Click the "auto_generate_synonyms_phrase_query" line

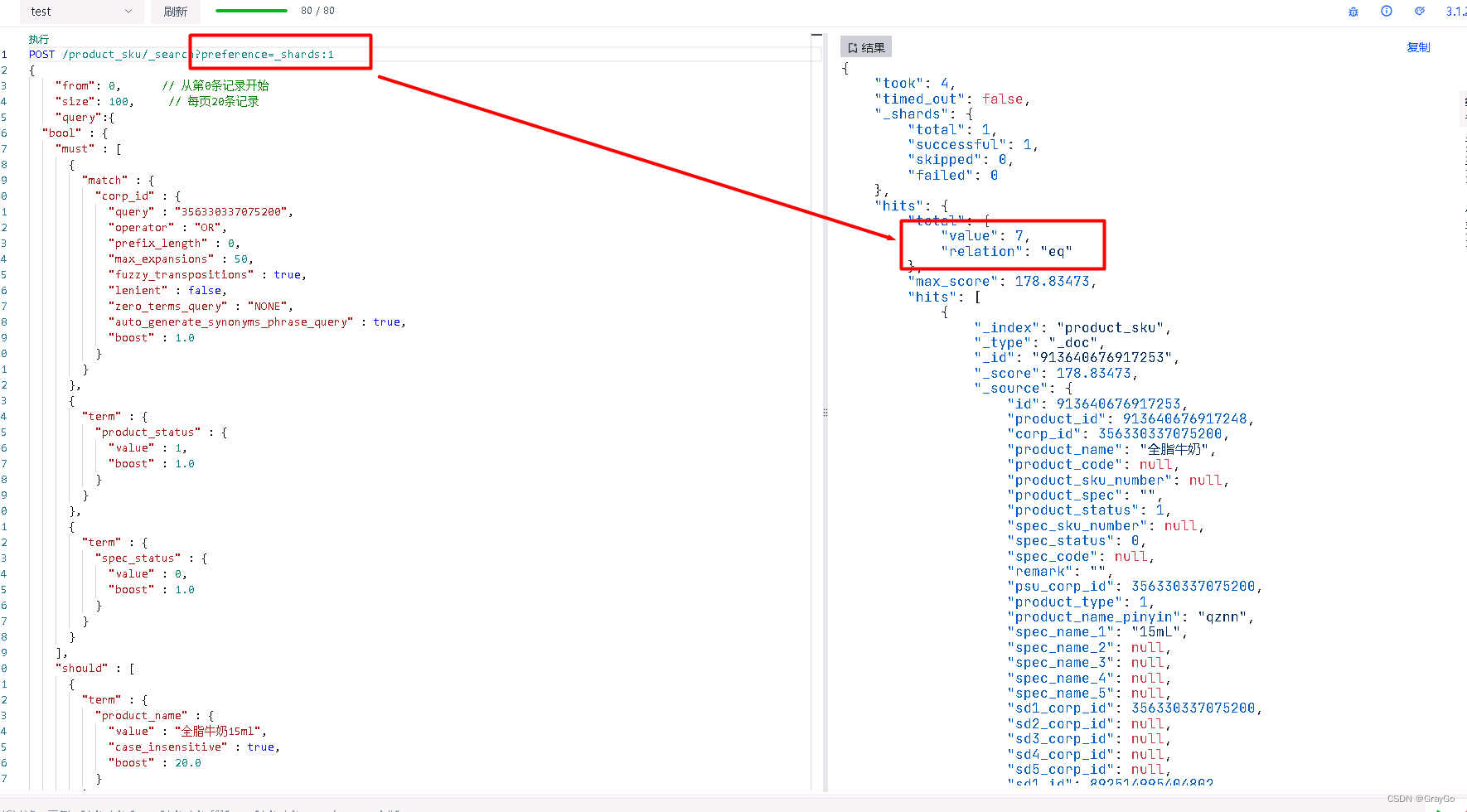point(257,322)
